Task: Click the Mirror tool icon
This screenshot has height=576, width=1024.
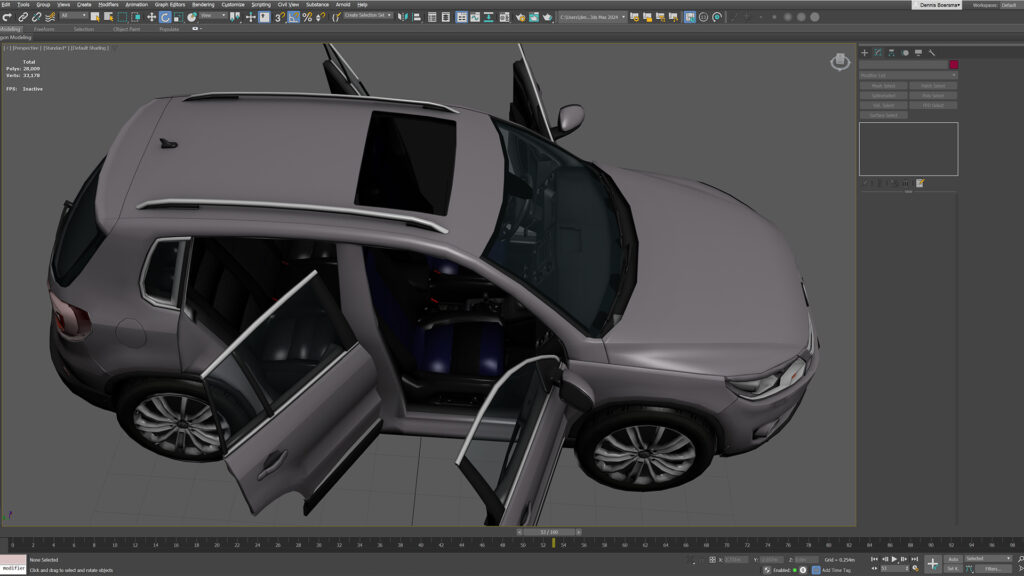Action: click(x=403, y=17)
